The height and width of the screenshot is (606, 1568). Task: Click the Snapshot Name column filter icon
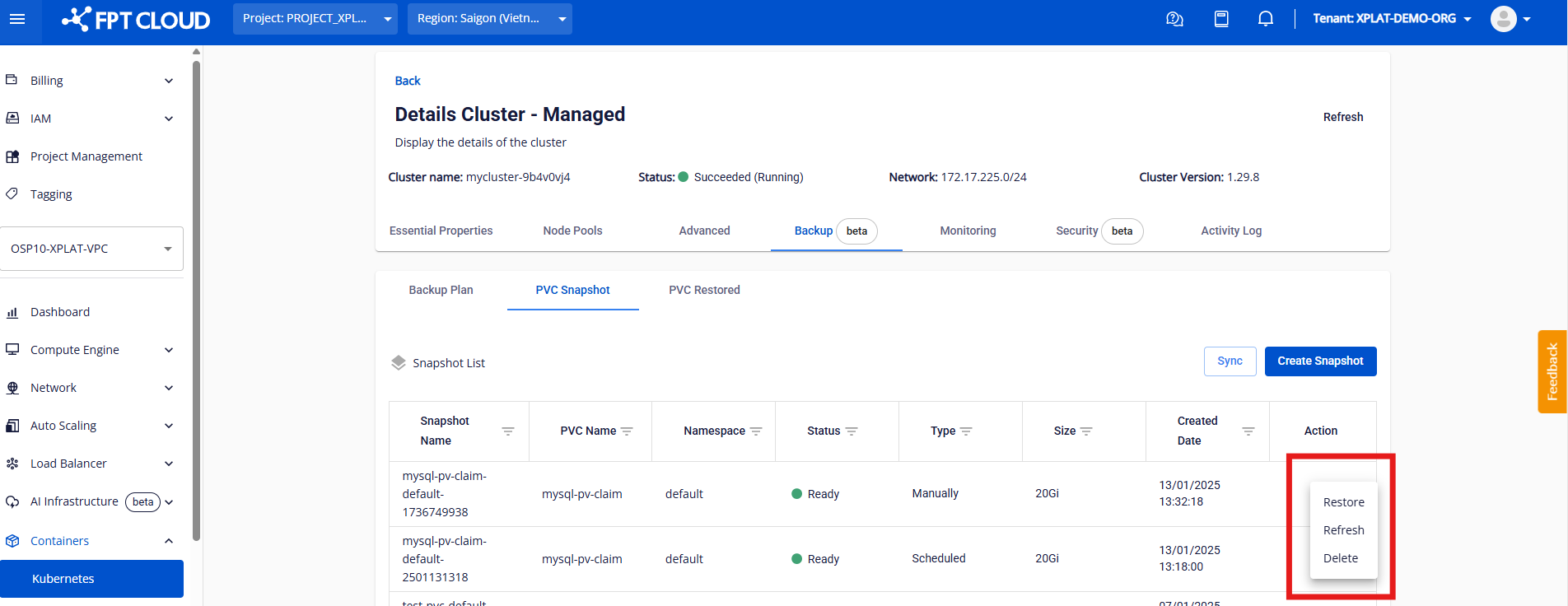click(x=508, y=431)
